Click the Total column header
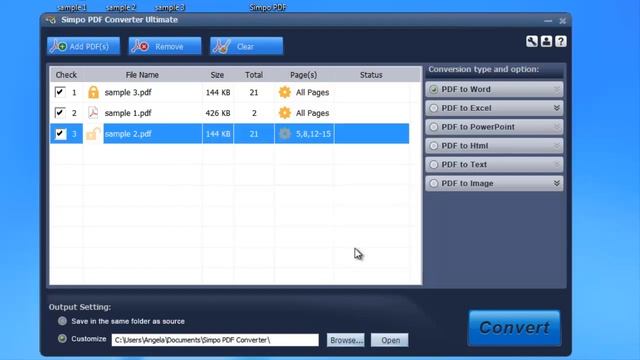The height and width of the screenshot is (360, 640). [x=254, y=75]
